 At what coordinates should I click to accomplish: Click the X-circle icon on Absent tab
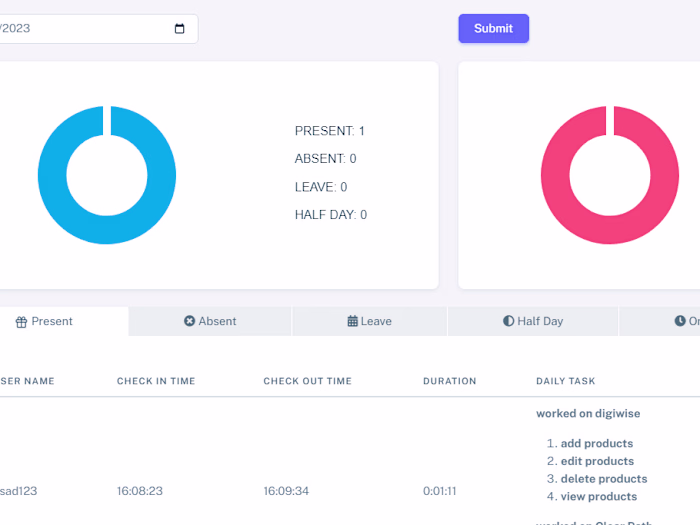pyautogui.click(x=189, y=321)
